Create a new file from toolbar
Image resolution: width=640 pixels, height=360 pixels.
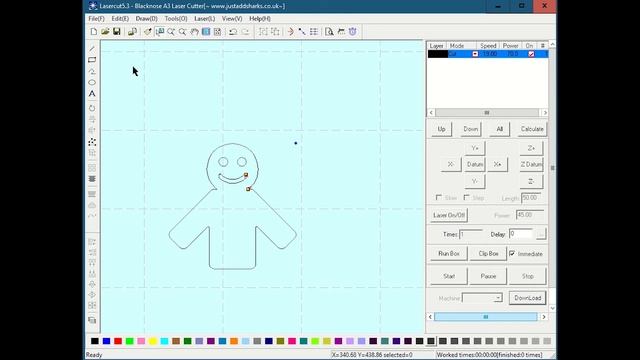pos(93,32)
